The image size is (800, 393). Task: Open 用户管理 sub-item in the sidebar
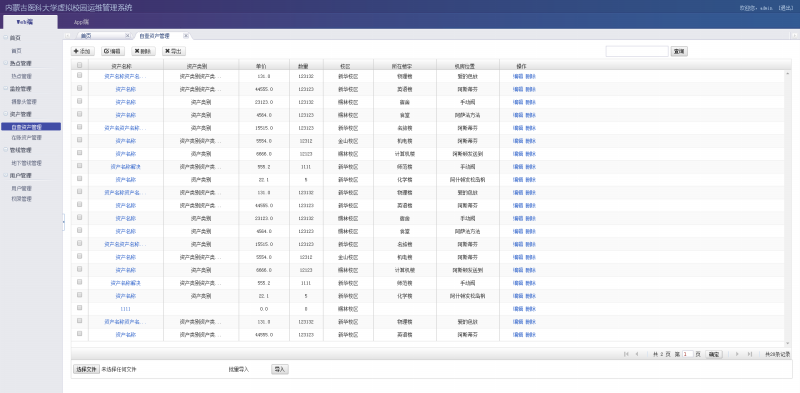(21, 188)
